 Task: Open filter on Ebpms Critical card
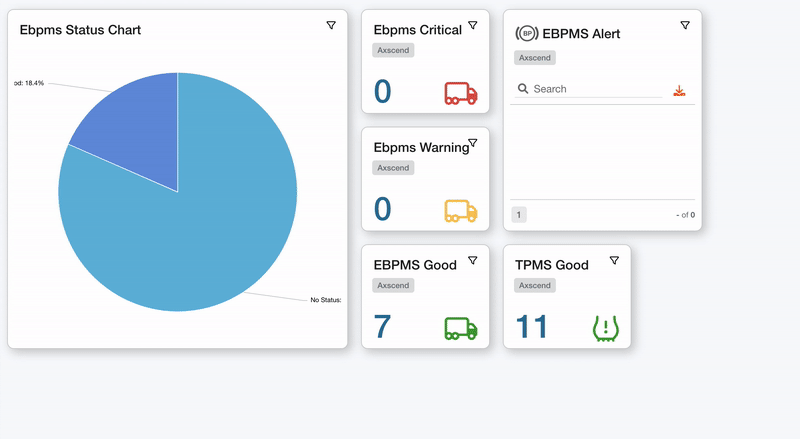click(x=473, y=26)
